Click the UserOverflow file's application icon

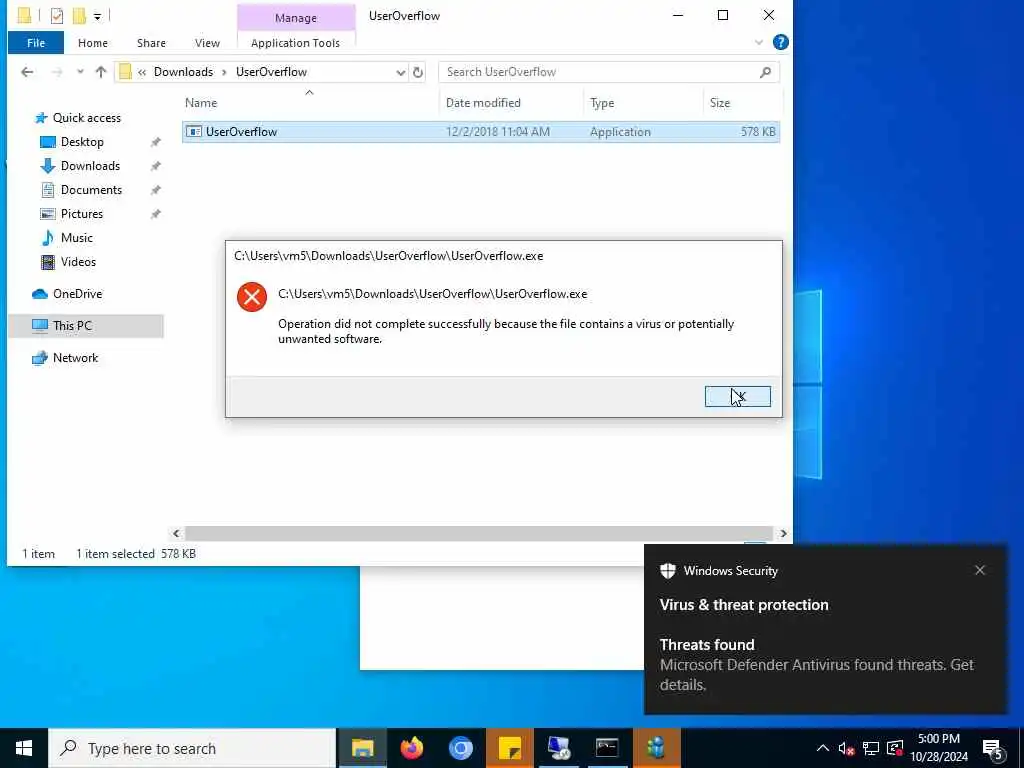(x=193, y=131)
